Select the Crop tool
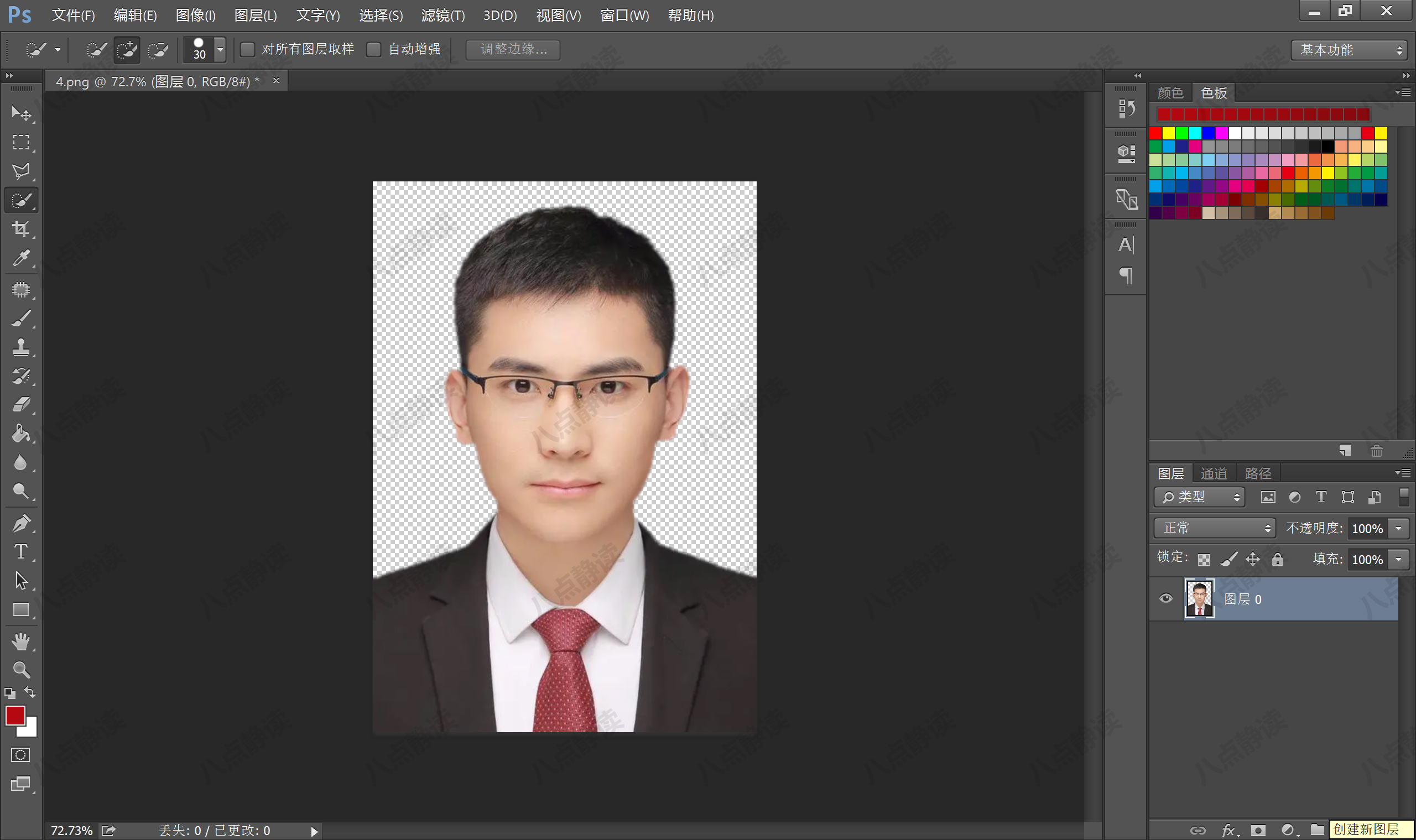Image resolution: width=1416 pixels, height=840 pixels. click(21, 228)
